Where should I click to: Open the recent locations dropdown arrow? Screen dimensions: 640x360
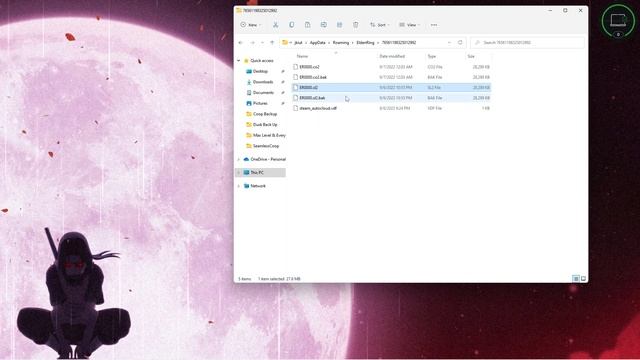point(262,42)
